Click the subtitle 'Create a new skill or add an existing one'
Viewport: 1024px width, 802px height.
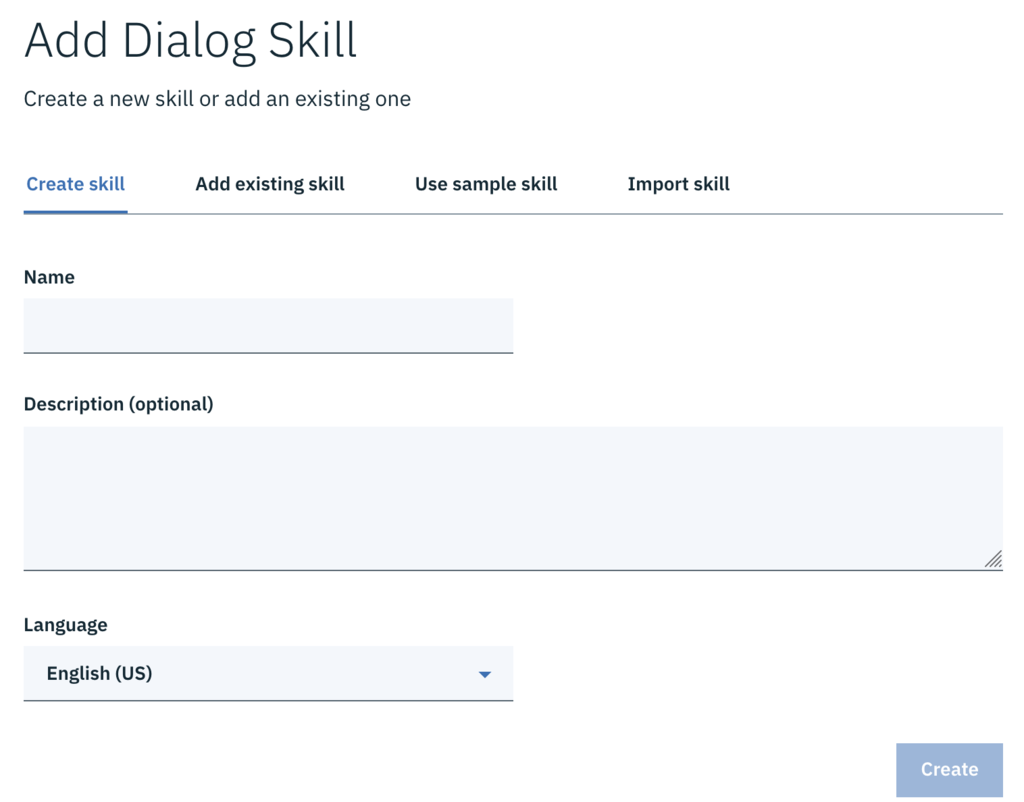pos(217,99)
